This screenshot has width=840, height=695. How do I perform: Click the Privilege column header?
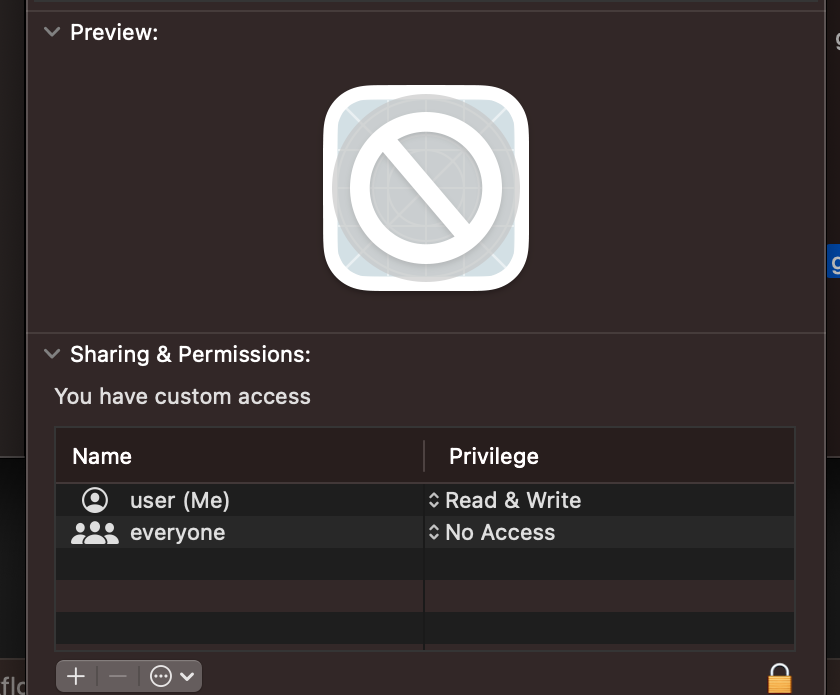(x=493, y=456)
